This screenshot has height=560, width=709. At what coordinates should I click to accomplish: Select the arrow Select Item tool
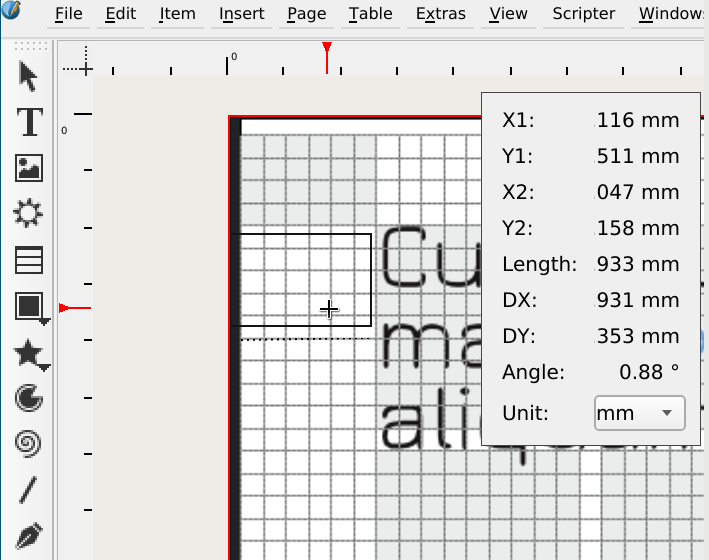(29, 76)
